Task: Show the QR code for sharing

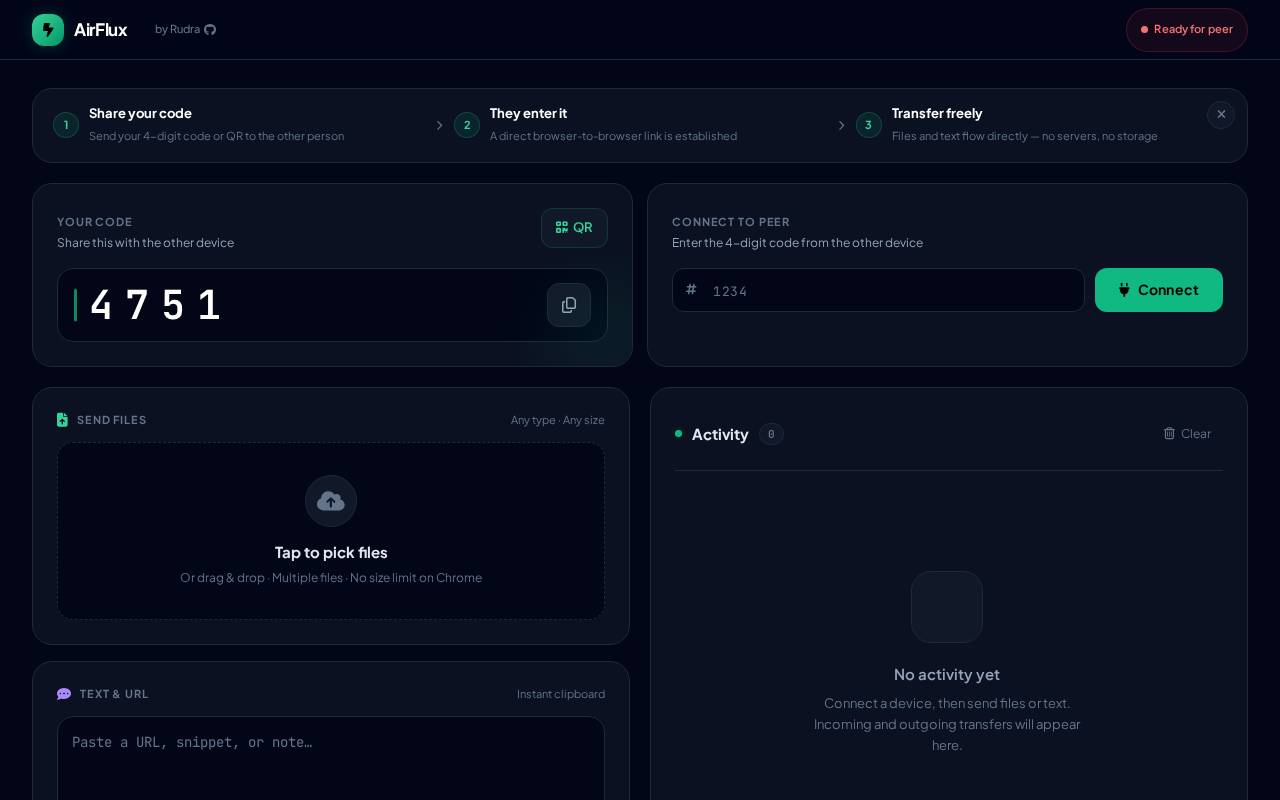Action: pos(574,228)
